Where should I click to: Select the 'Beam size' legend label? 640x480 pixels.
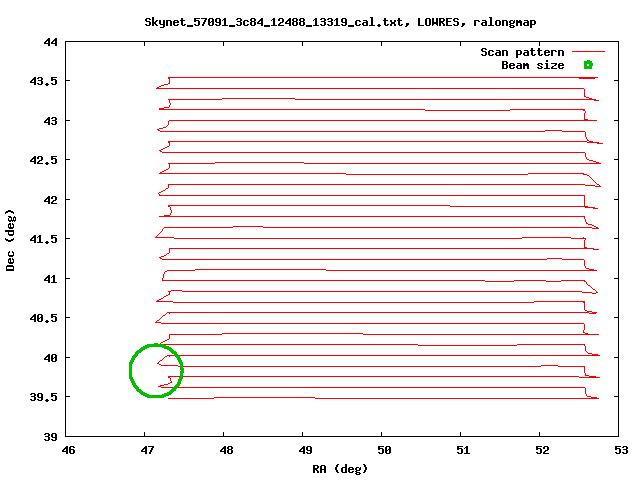click(533, 65)
